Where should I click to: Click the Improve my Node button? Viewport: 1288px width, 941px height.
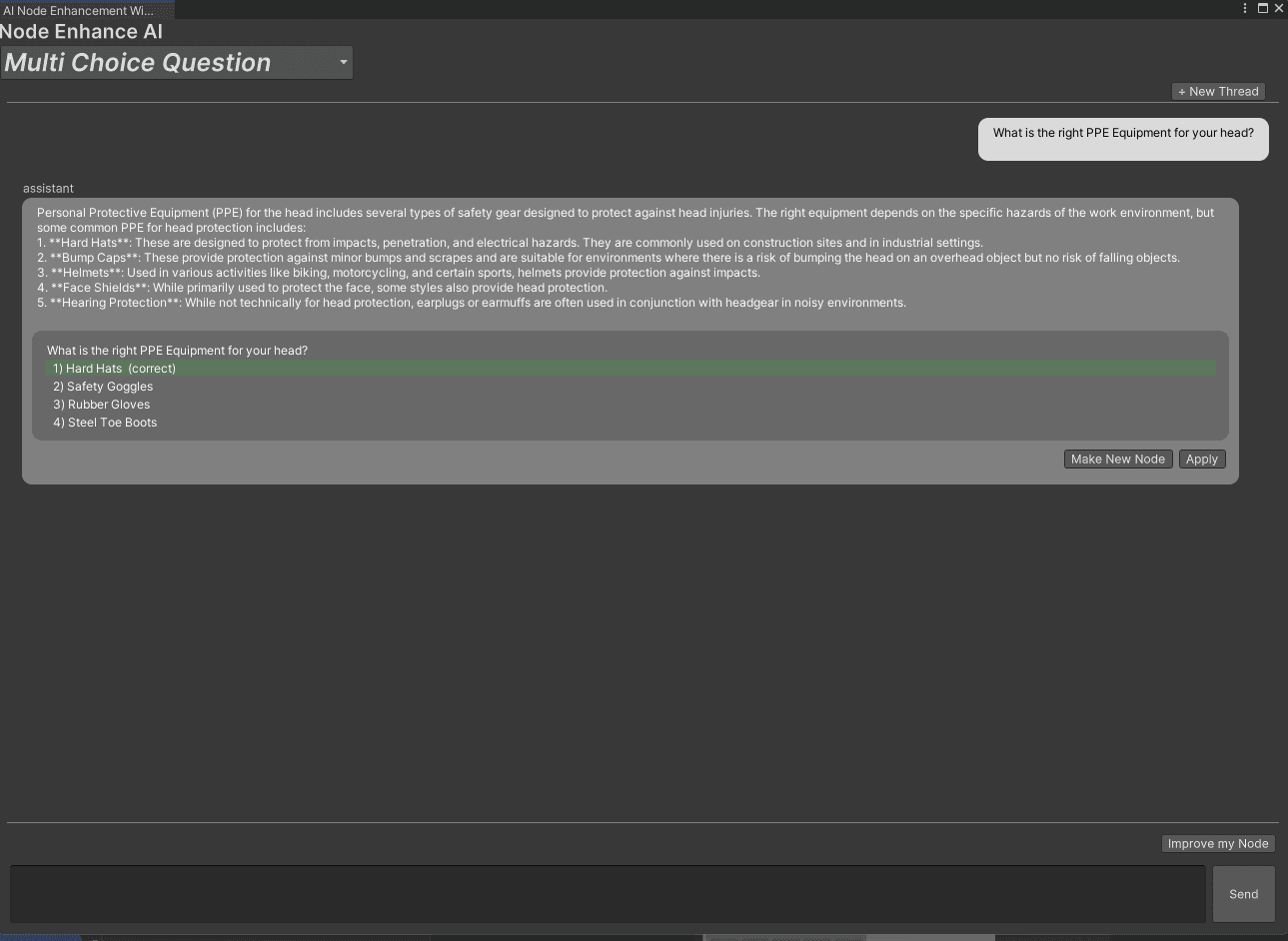tap(1218, 843)
